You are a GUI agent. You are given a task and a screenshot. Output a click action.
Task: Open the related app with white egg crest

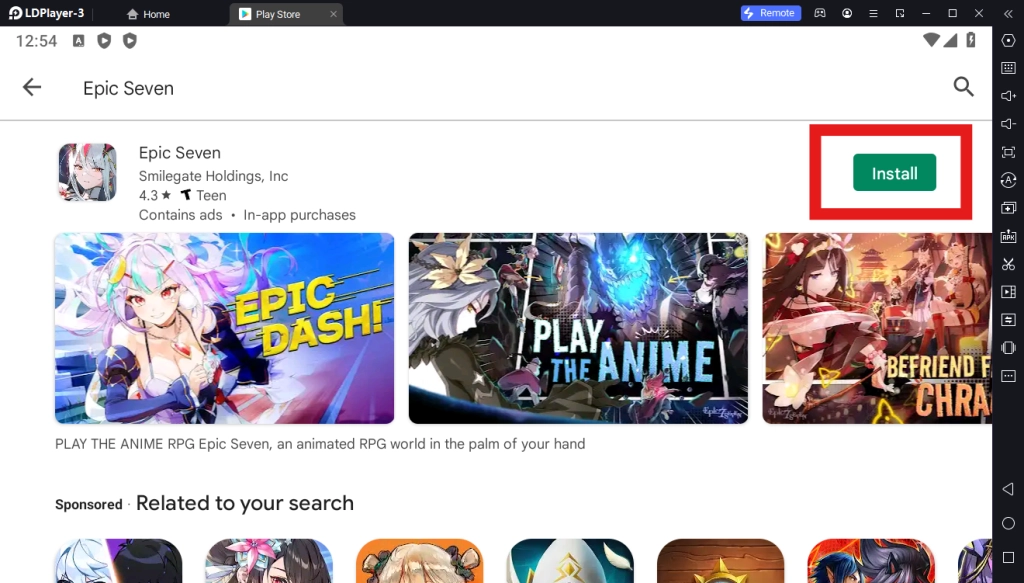(569, 561)
